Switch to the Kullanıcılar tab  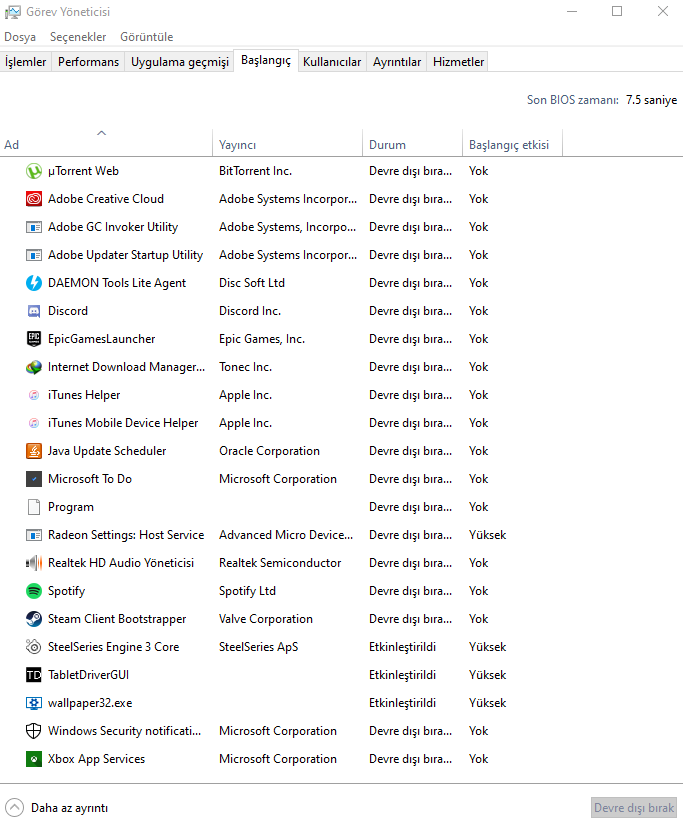[332, 62]
